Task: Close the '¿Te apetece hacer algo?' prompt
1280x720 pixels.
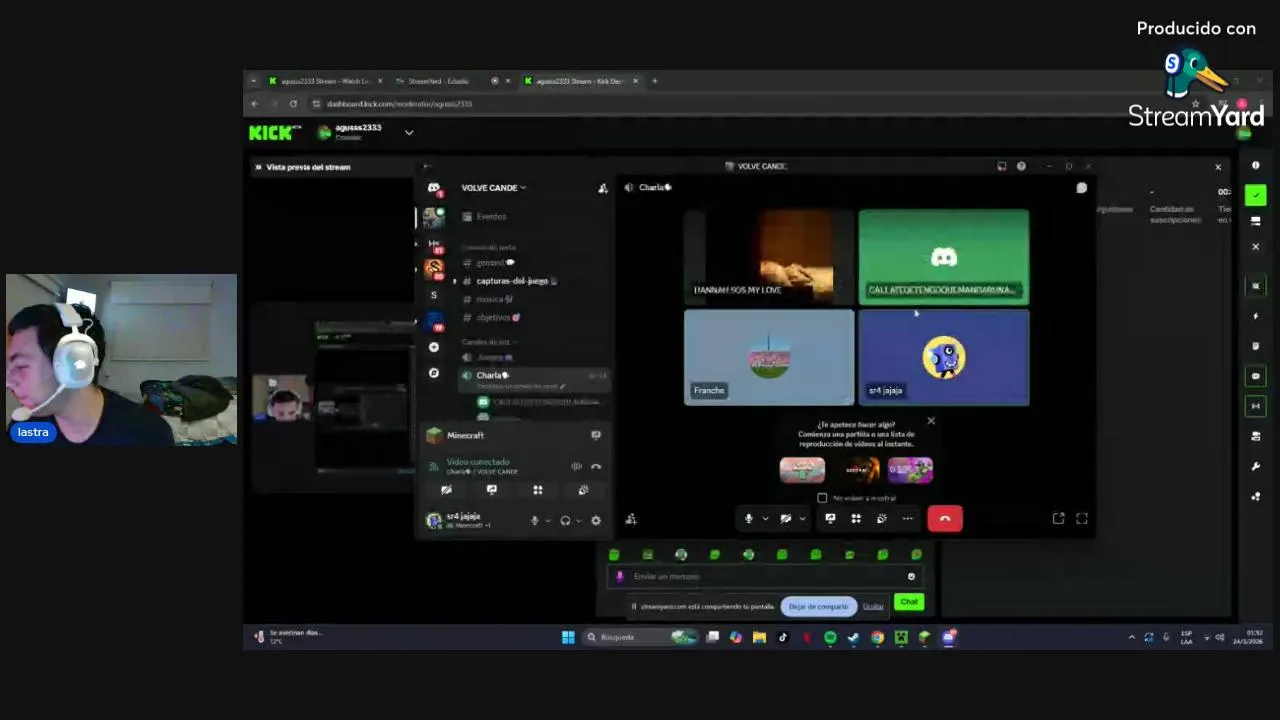Action: 931,421
